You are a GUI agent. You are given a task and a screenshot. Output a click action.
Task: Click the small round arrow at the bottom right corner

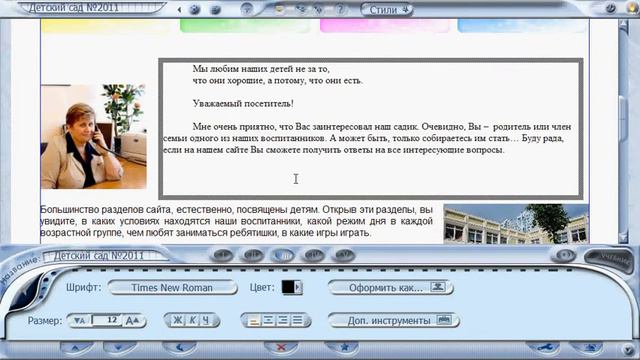pyautogui.click(x=629, y=350)
